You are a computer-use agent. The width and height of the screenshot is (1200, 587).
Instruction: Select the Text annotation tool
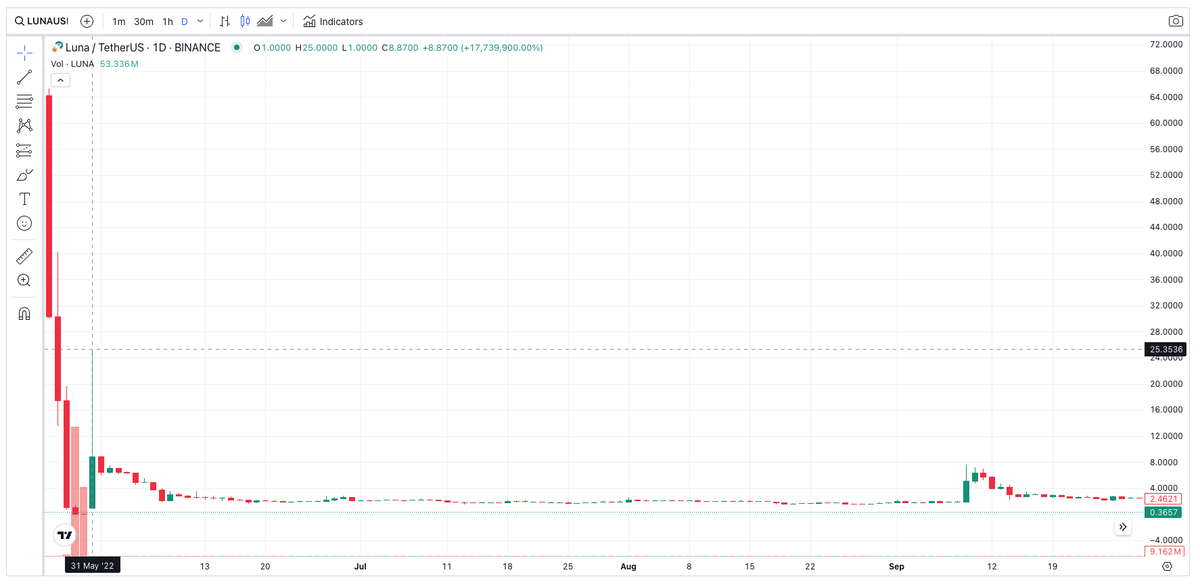(25, 199)
